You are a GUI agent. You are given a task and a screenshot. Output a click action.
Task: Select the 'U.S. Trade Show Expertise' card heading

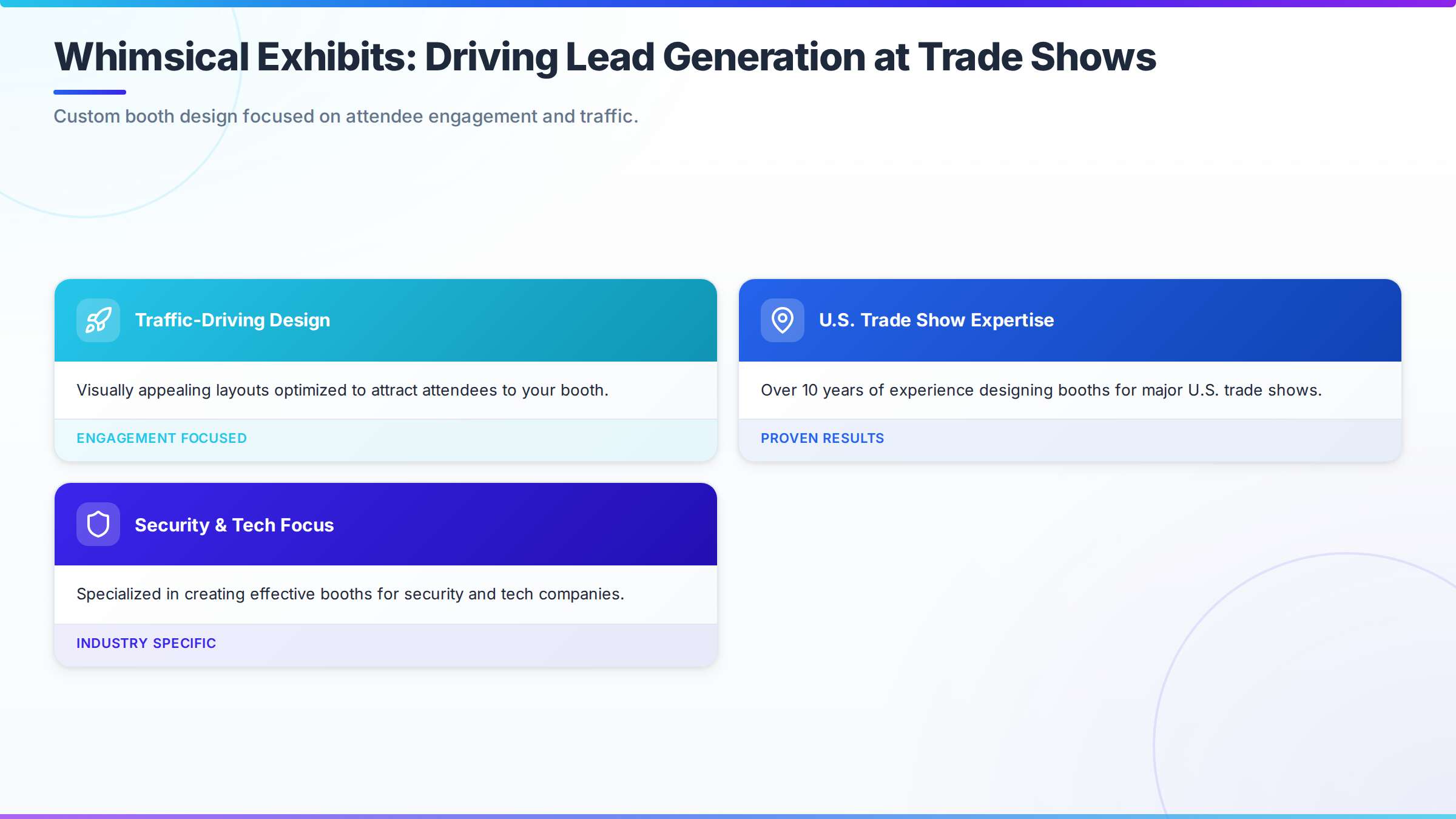(937, 320)
